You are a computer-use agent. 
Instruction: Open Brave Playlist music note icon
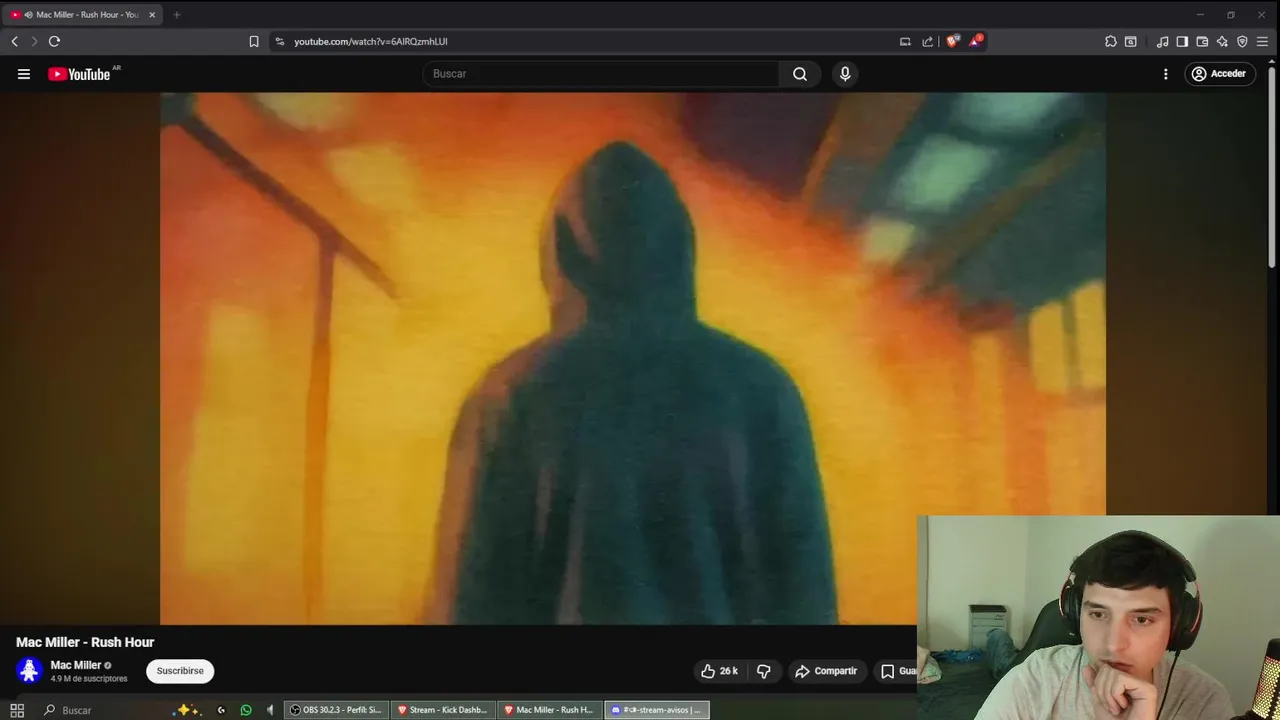[x=1162, y=41]
